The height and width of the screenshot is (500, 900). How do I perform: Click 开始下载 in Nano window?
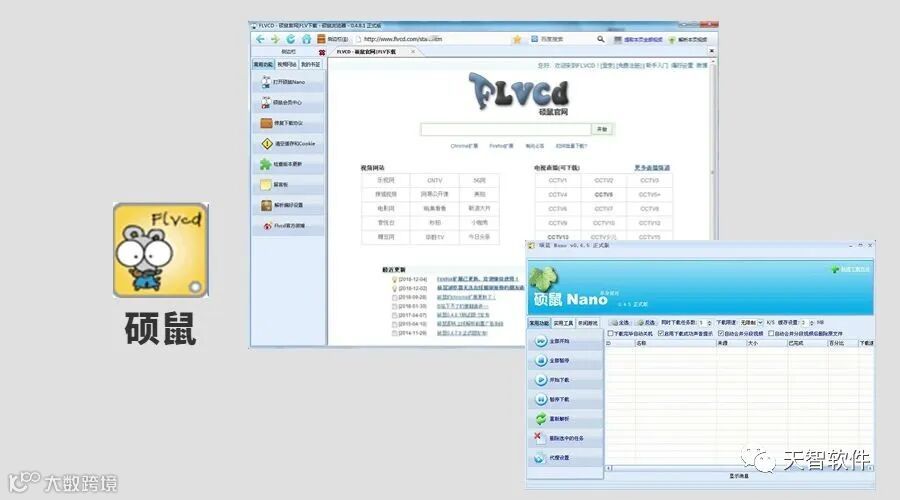coord(565,380)
